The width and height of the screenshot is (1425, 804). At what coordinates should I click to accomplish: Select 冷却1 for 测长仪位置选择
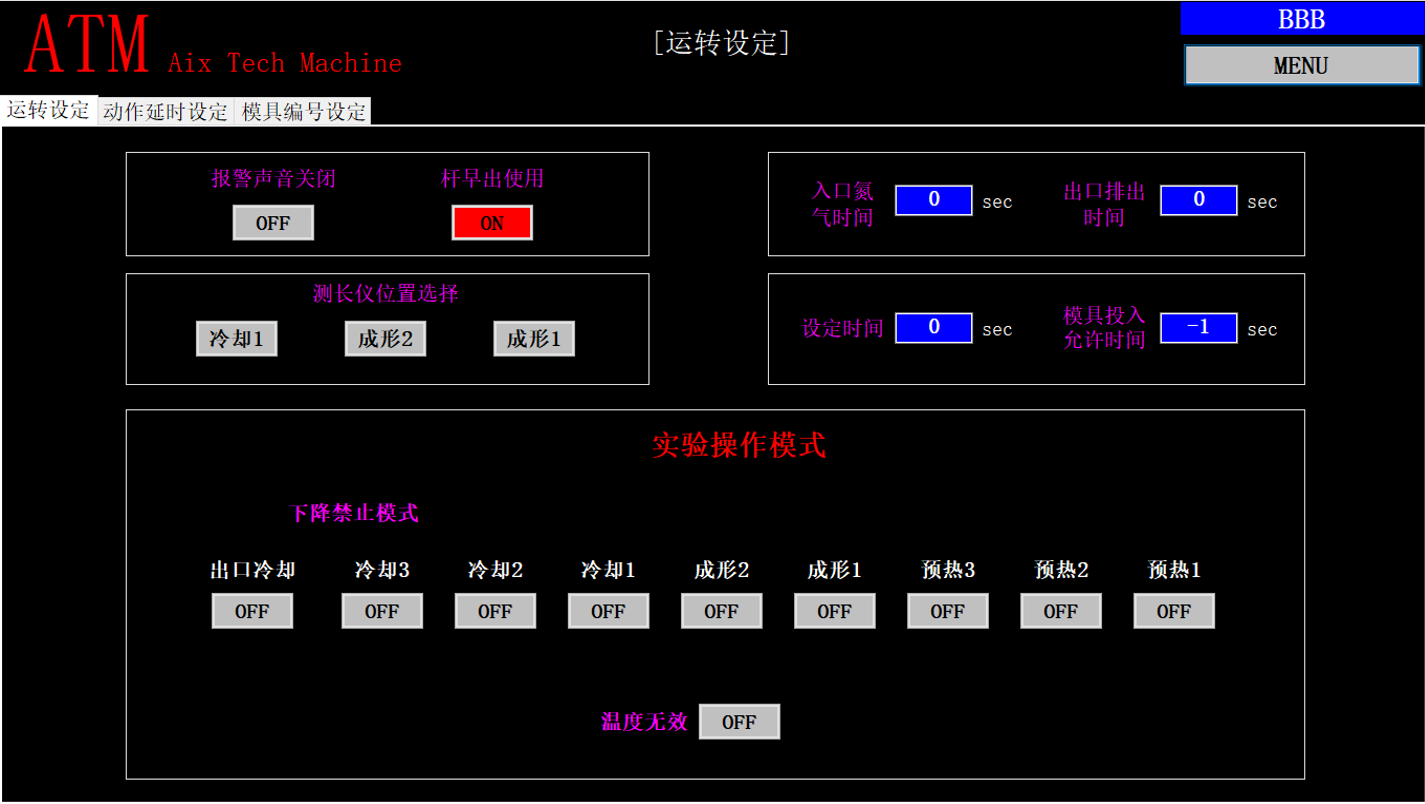(x=236, y=339)
